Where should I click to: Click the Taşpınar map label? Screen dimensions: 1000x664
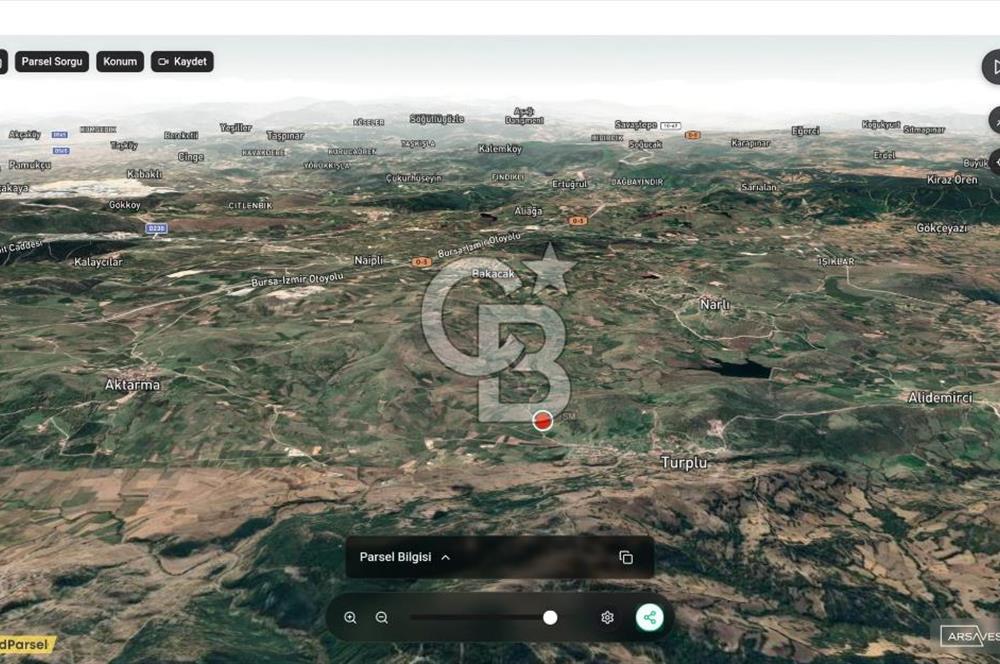click(285, 136)
